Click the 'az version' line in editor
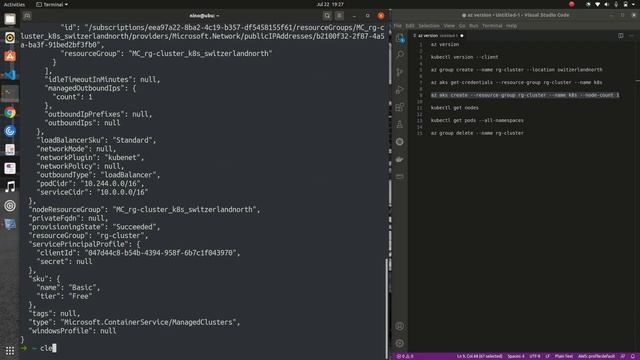Image resolution: width=640 pixels, height=360 pixels. [x=444, y=44]
